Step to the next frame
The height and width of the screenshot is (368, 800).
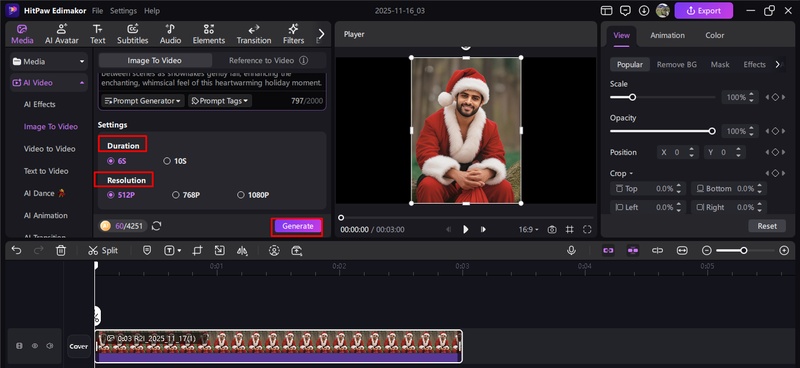pyautogui.click(x=483, y=230)
